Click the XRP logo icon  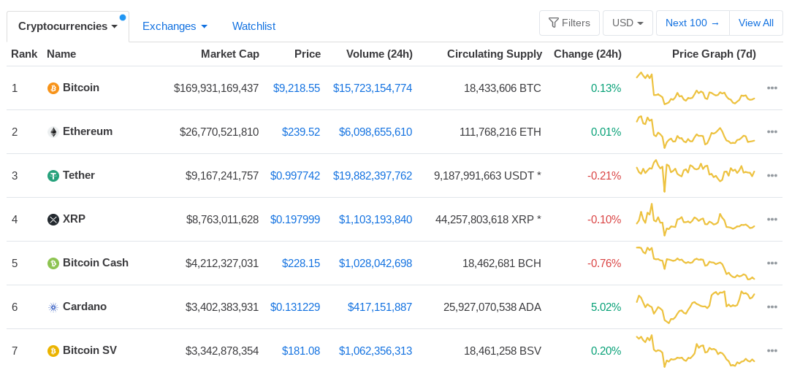53,220
